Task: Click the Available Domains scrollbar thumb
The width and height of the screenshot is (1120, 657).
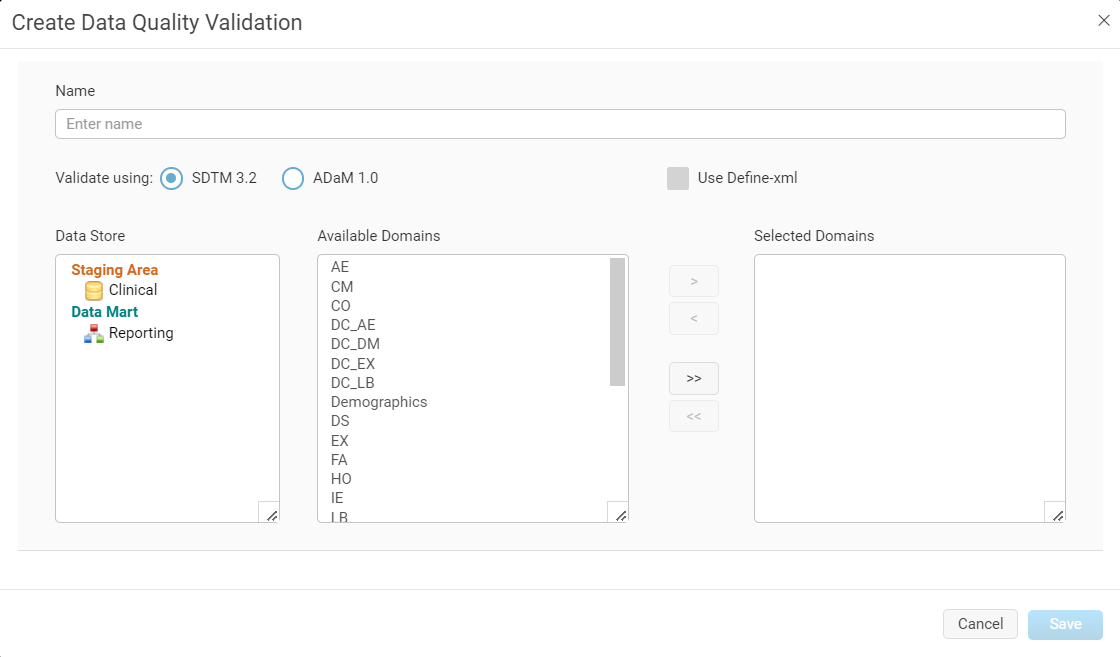Action: (617, 322)
